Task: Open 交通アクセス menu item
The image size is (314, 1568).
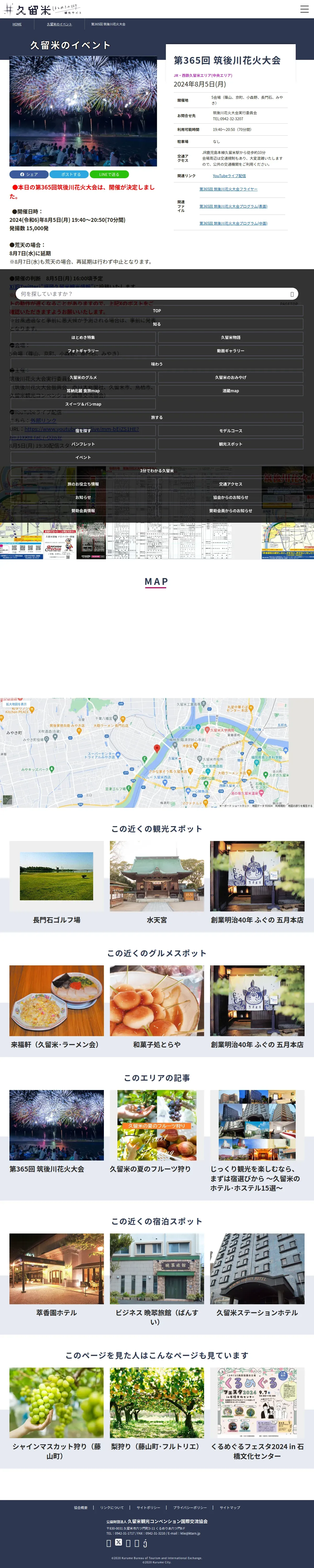Action: click(231, 485)
